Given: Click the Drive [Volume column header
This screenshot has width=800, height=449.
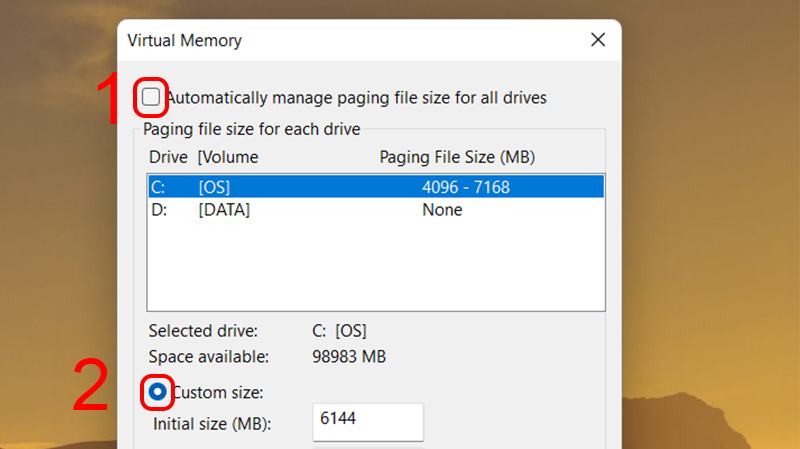Looking at the screenshot, I should pyautogui.click(x=203, y=157).
